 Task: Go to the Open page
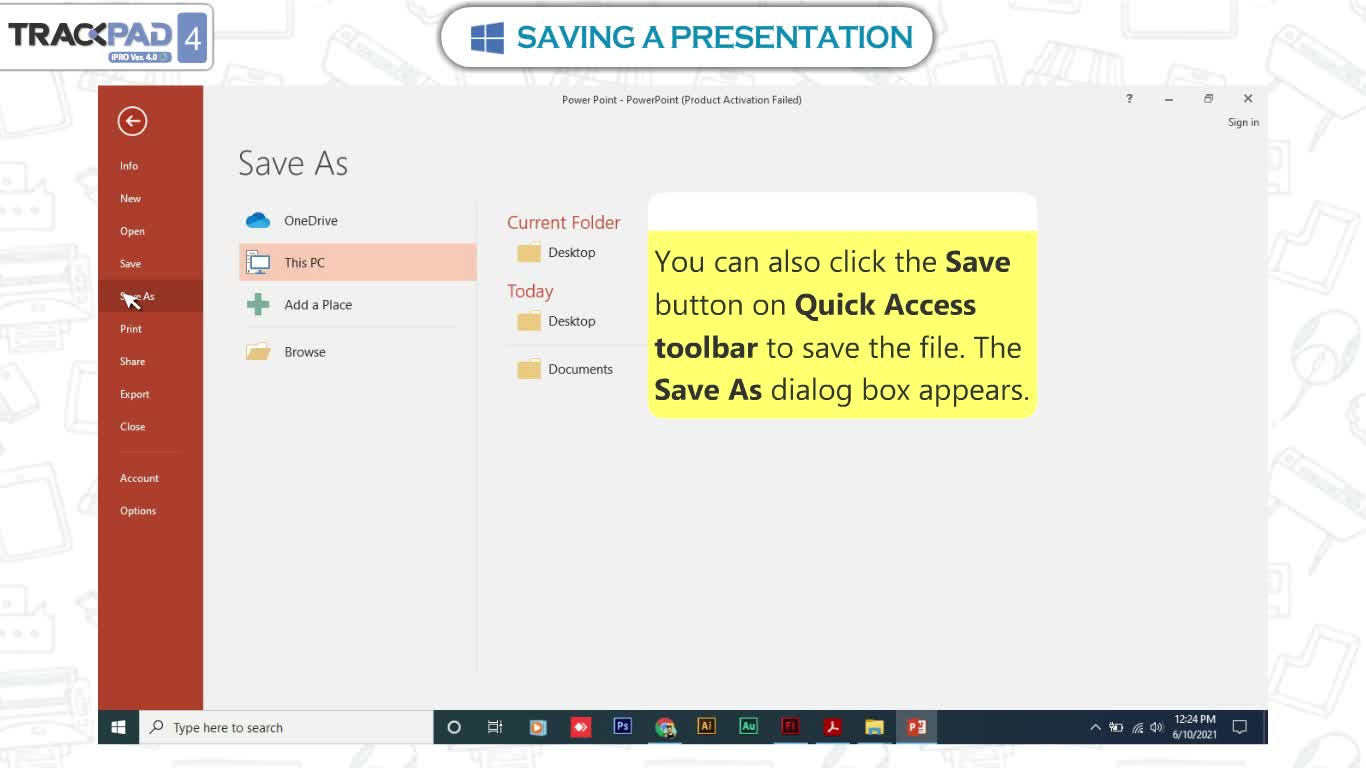tap(132, 231)
